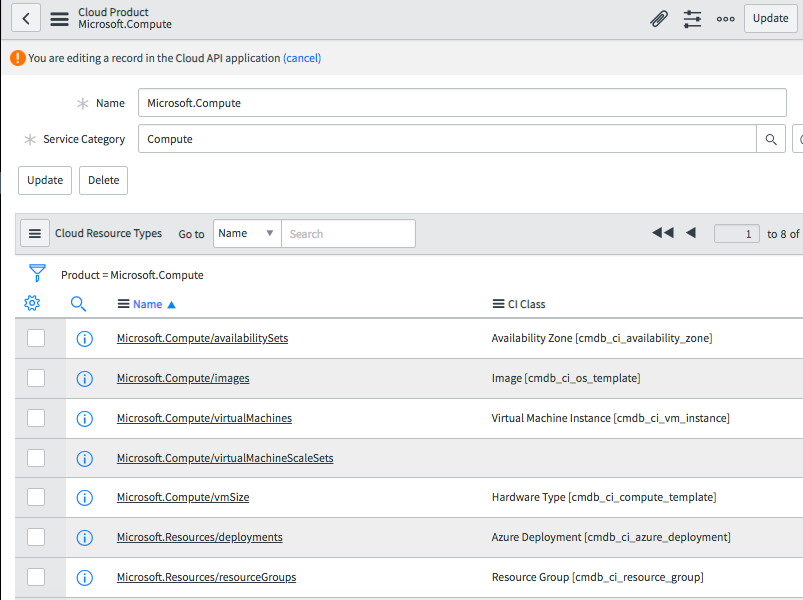Open the filter funnel icon

click(x=37, y=273)
